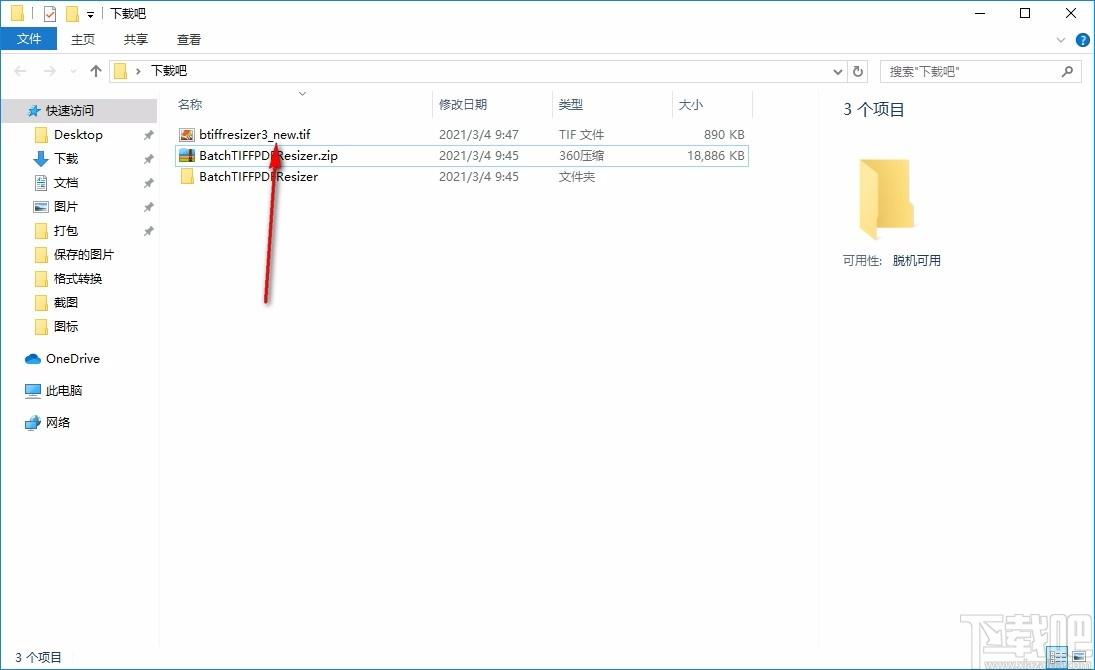Switch to the 查看 ribbon tab
The height and width of the screenshot is (670, 1095).
pos(189,39)
